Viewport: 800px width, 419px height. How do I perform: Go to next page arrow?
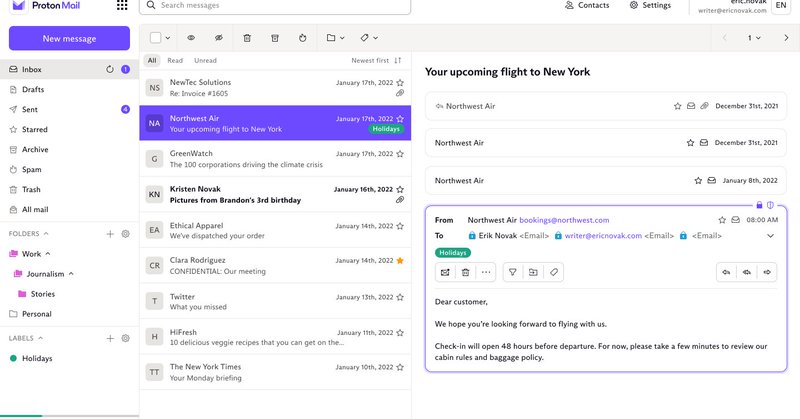click(x=786, y=38)
